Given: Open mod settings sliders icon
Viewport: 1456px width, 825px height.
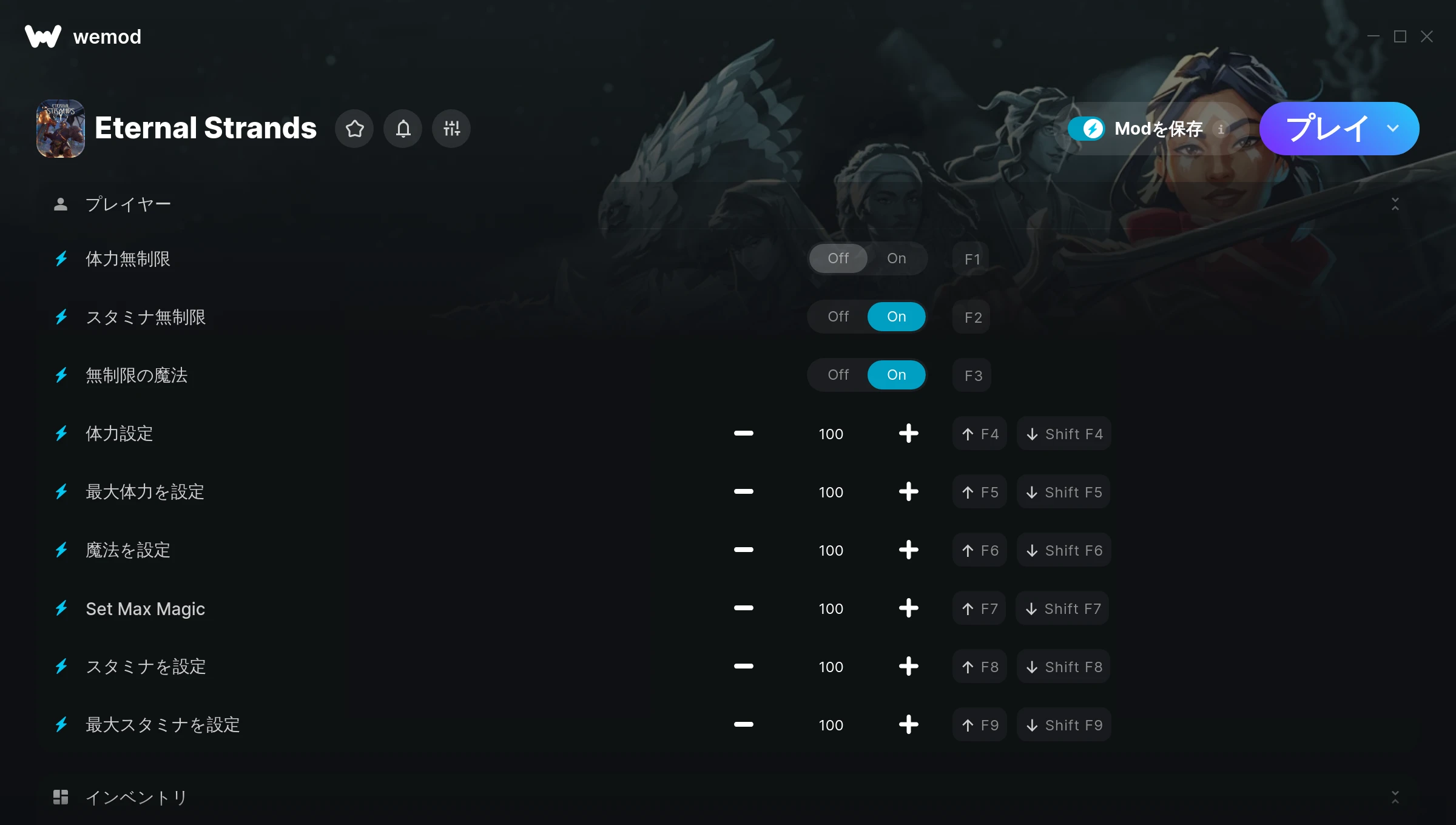Looking at the screenshot, I should coord(451,129).
